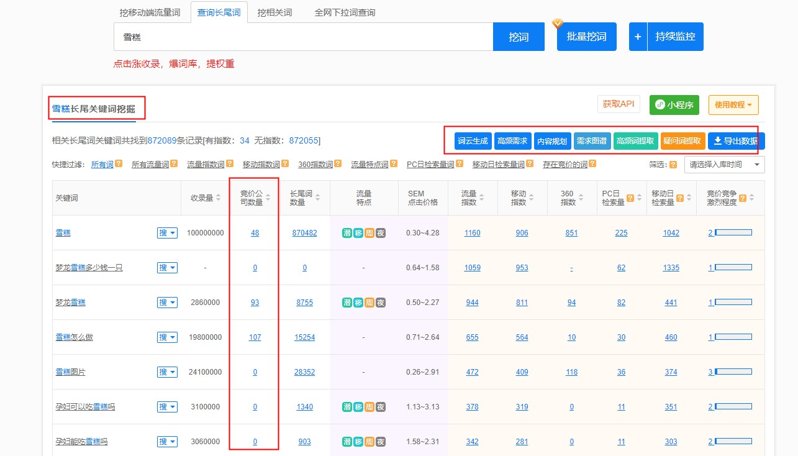Click the 导出数据 export button
The width and height of the screenshot is (798, 456).
736,141
